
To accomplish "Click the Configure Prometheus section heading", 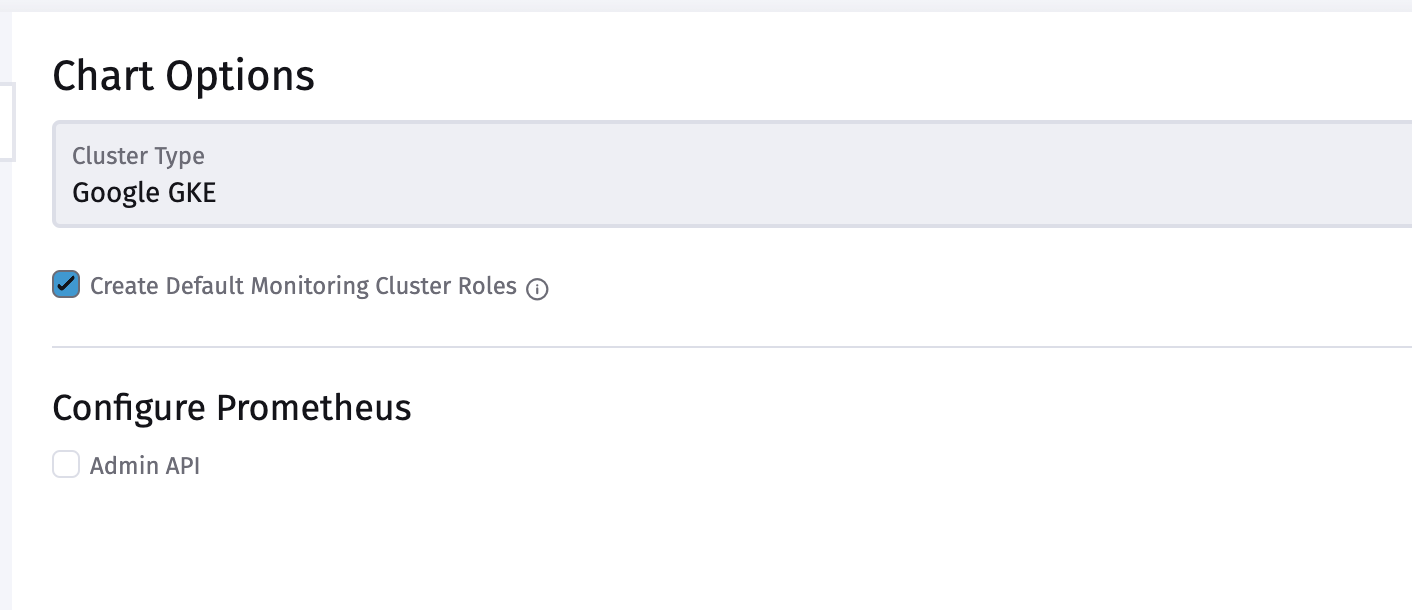I will coord(233,407).
